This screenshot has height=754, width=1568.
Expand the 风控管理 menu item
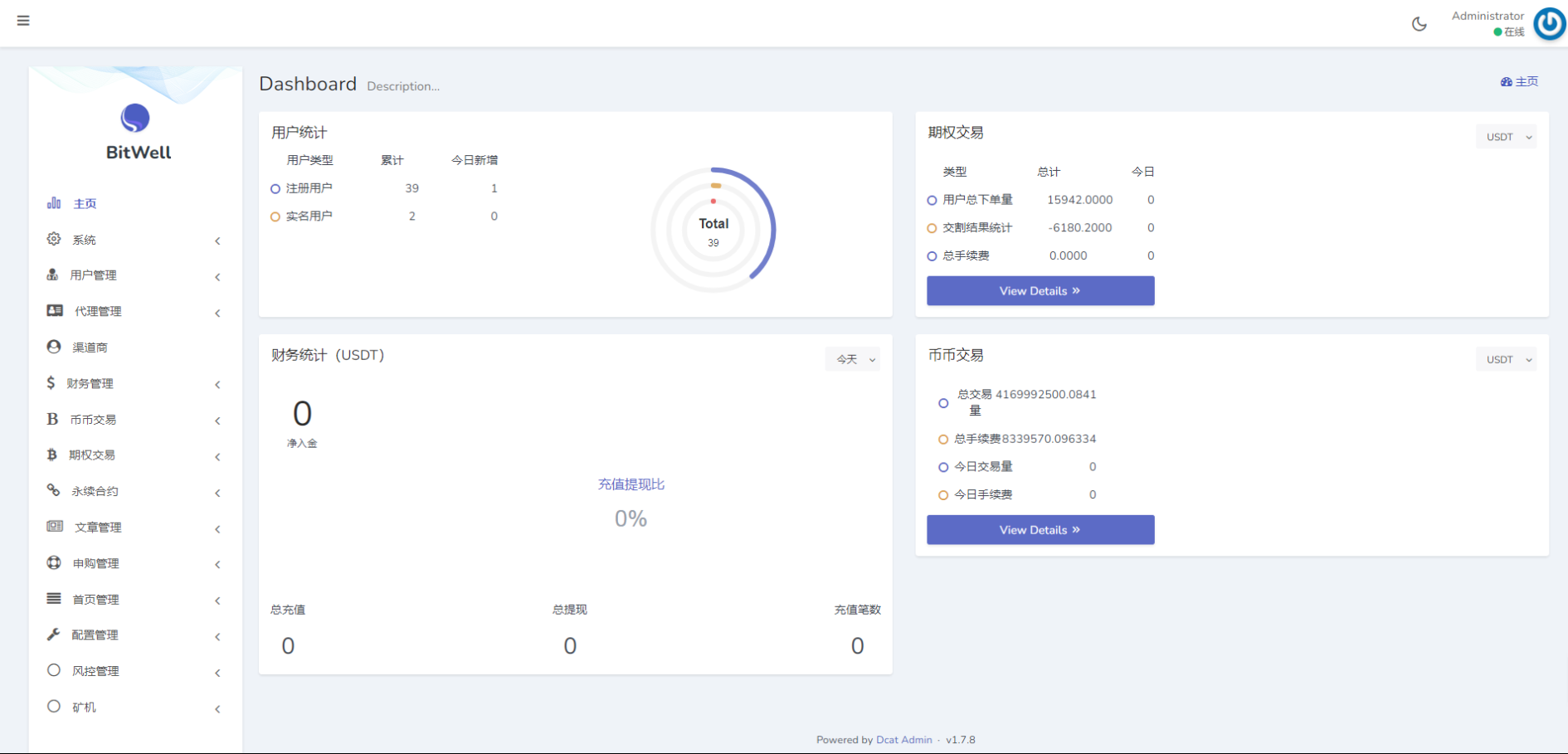click(95, 670)
